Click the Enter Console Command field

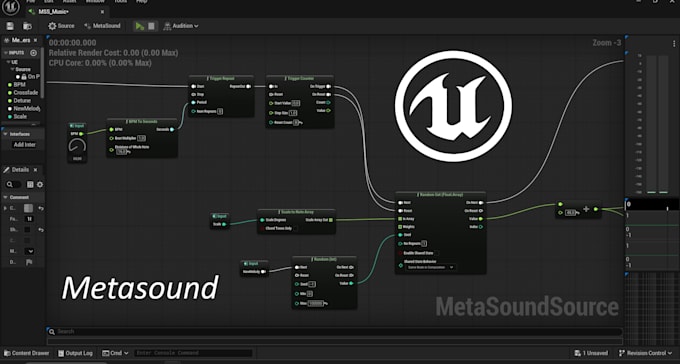click(193, 353)
